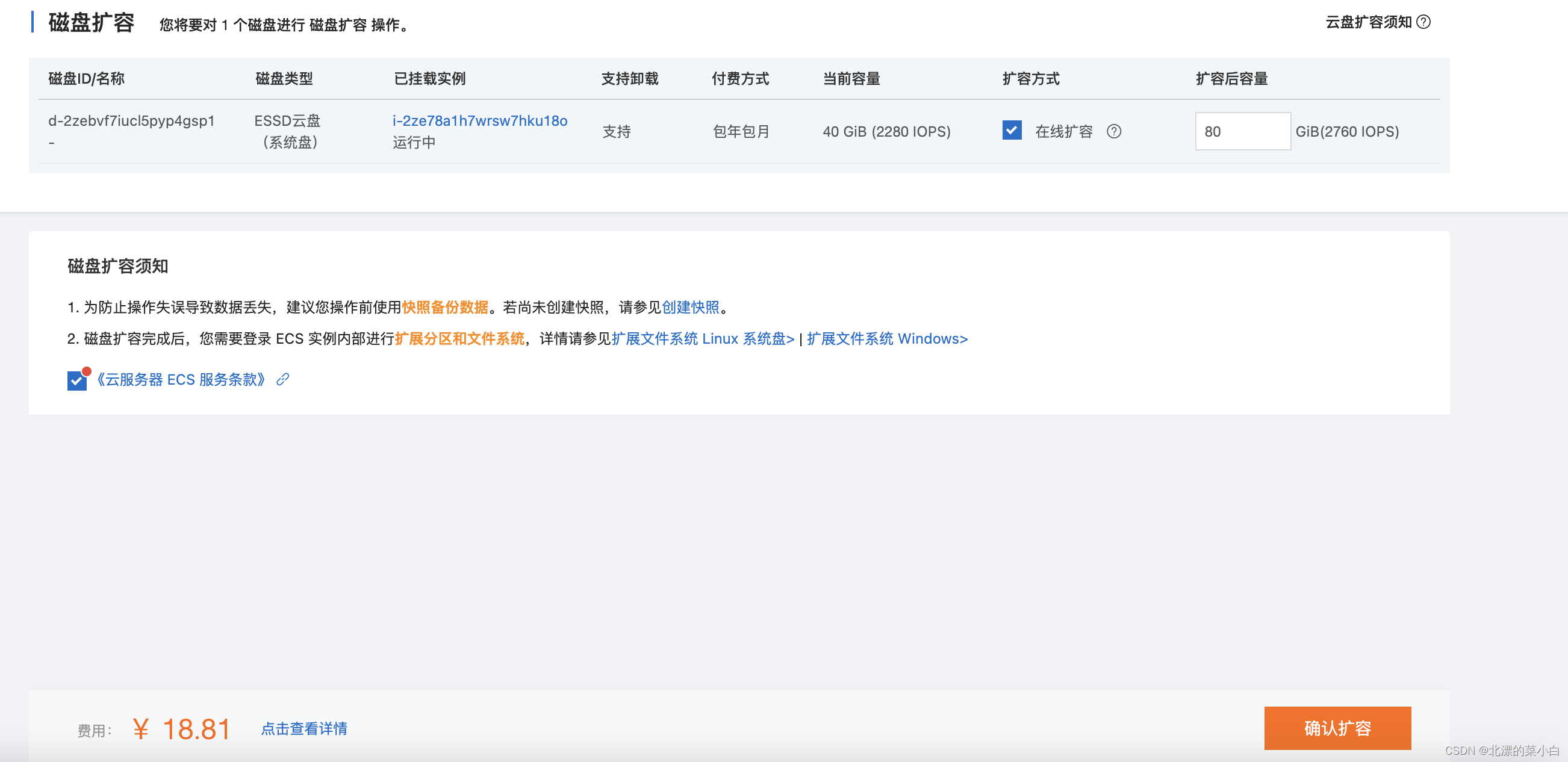Click the 扩容后容量 input field showing 80

pyautogui.click(x=1242, y=131)
